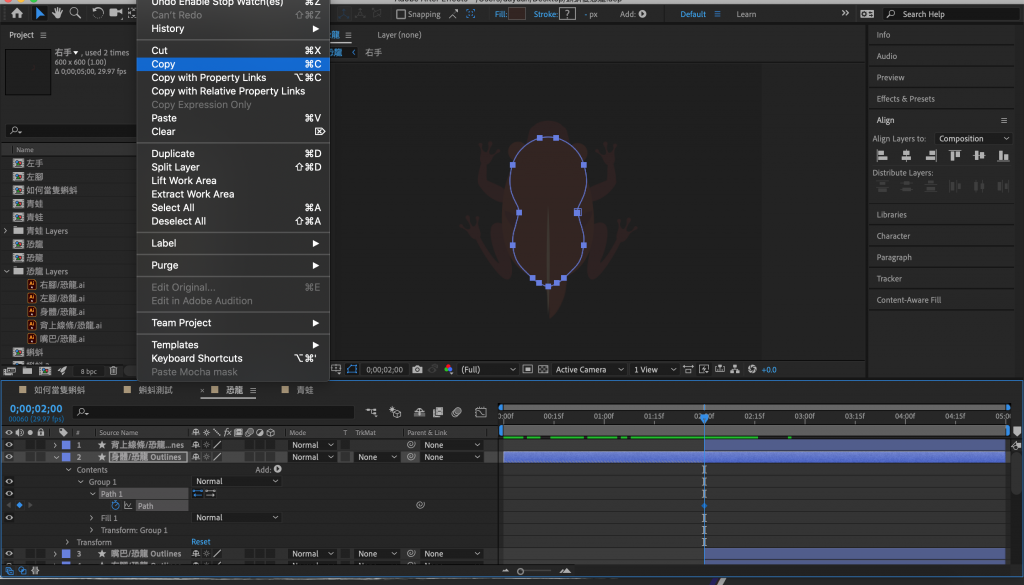This screenshot has height=585, width=1024.
Task: Click the Search Help input field
Action: [x=950, y=14]
